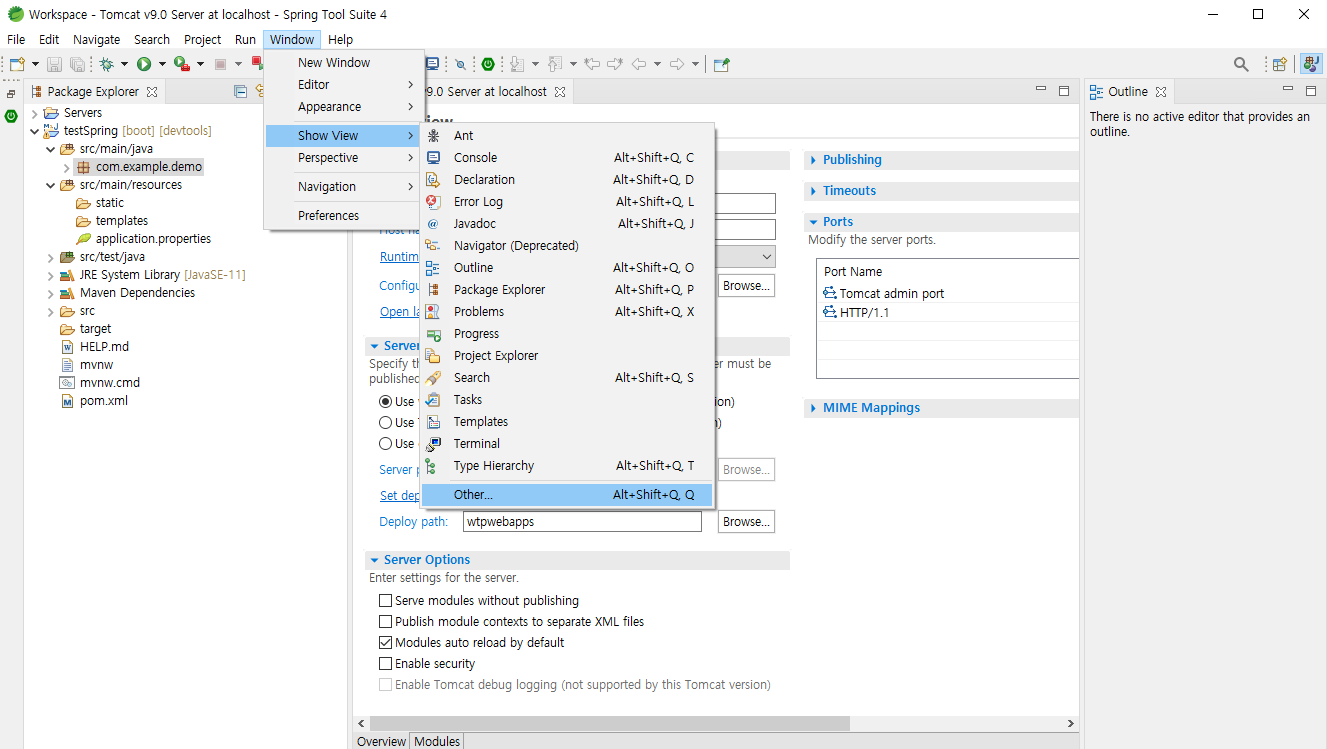Screen dimensions: 1327x749
Task: Select application.properties file
Action: click(153, 239)
